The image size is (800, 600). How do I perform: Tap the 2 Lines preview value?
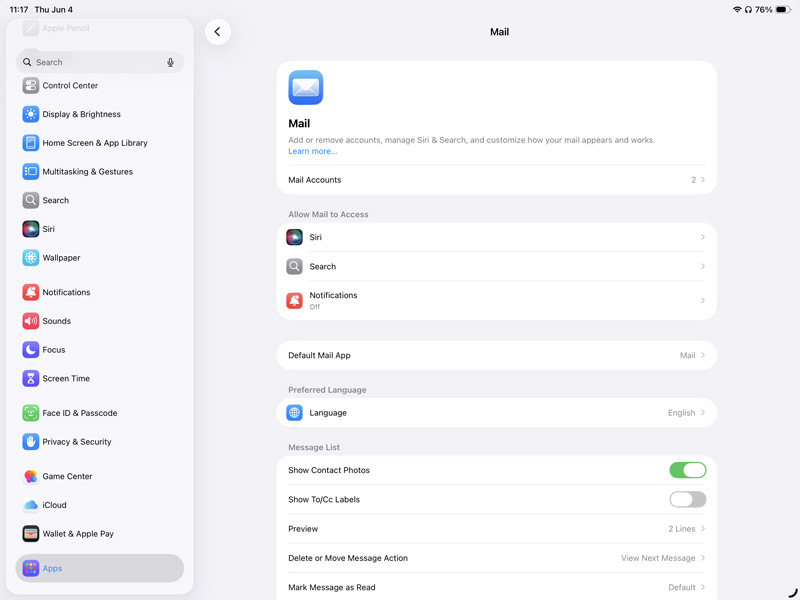682,529
